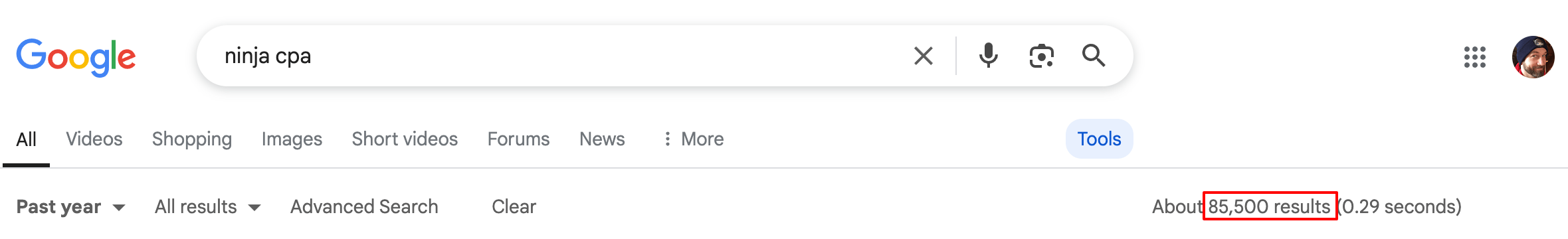Open Google Lens image search icon
This screenshot has width=1568, height=239.
[1041, 56]
